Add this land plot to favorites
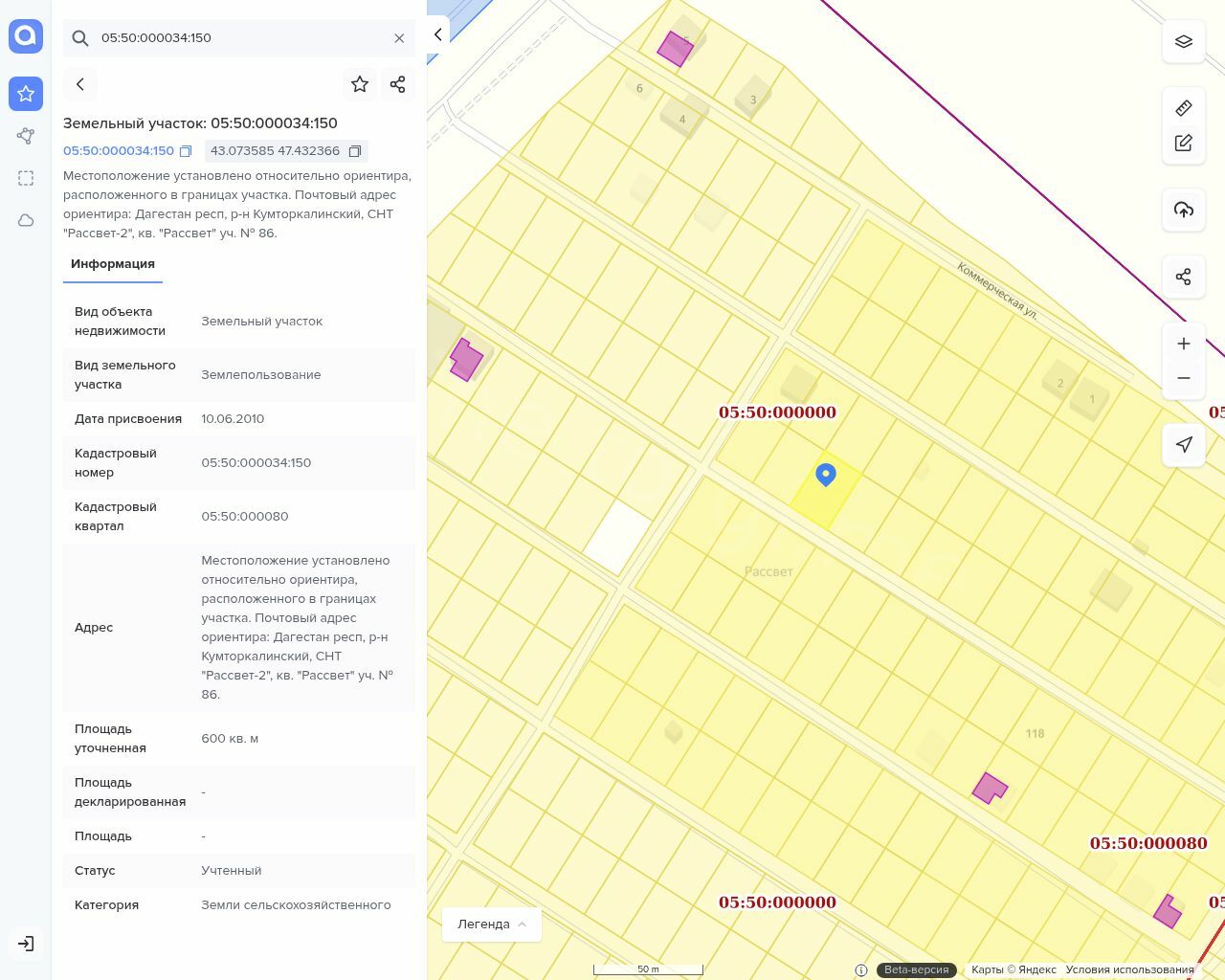The height and width of the screenshot is (980, 1225). click(x=360, y=84)
